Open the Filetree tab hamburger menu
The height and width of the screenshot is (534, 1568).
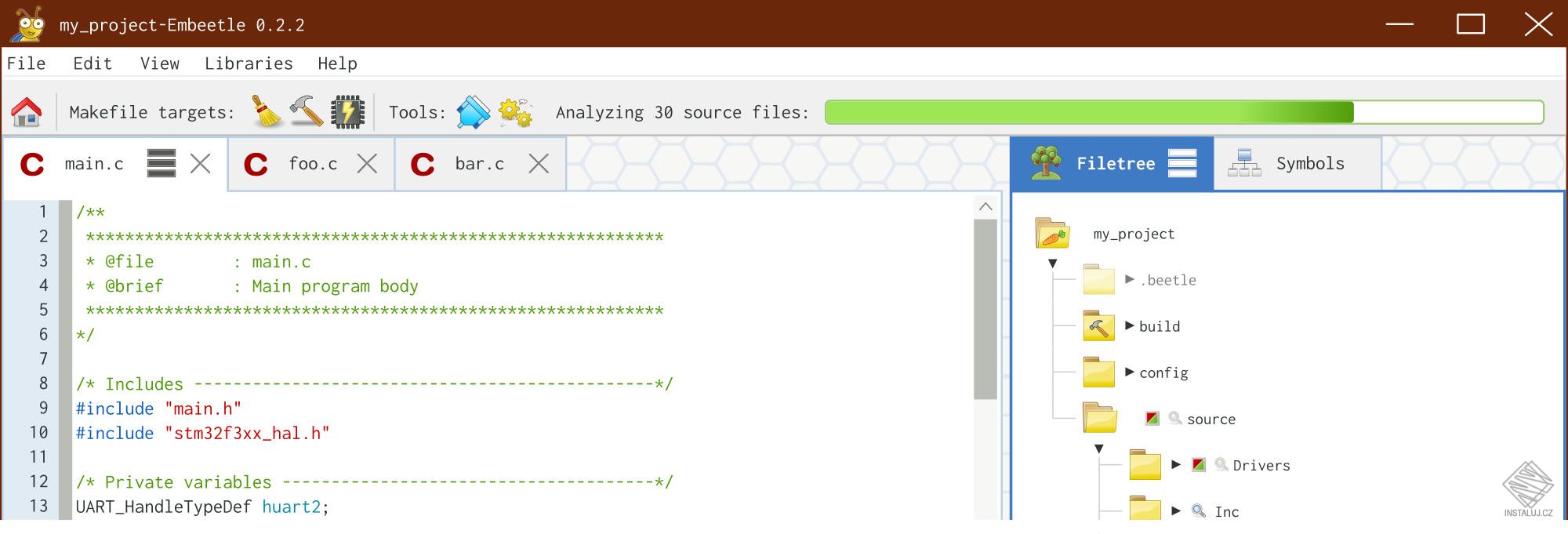(1182, 163)
